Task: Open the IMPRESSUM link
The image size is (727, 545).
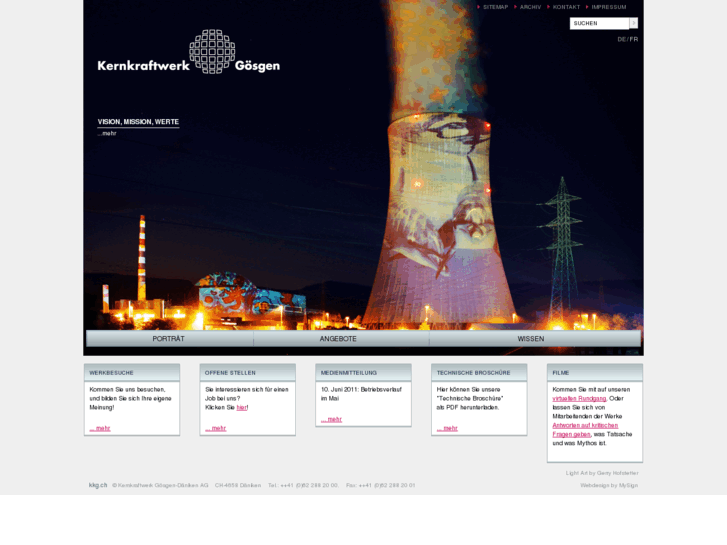Action: [608, 7]
